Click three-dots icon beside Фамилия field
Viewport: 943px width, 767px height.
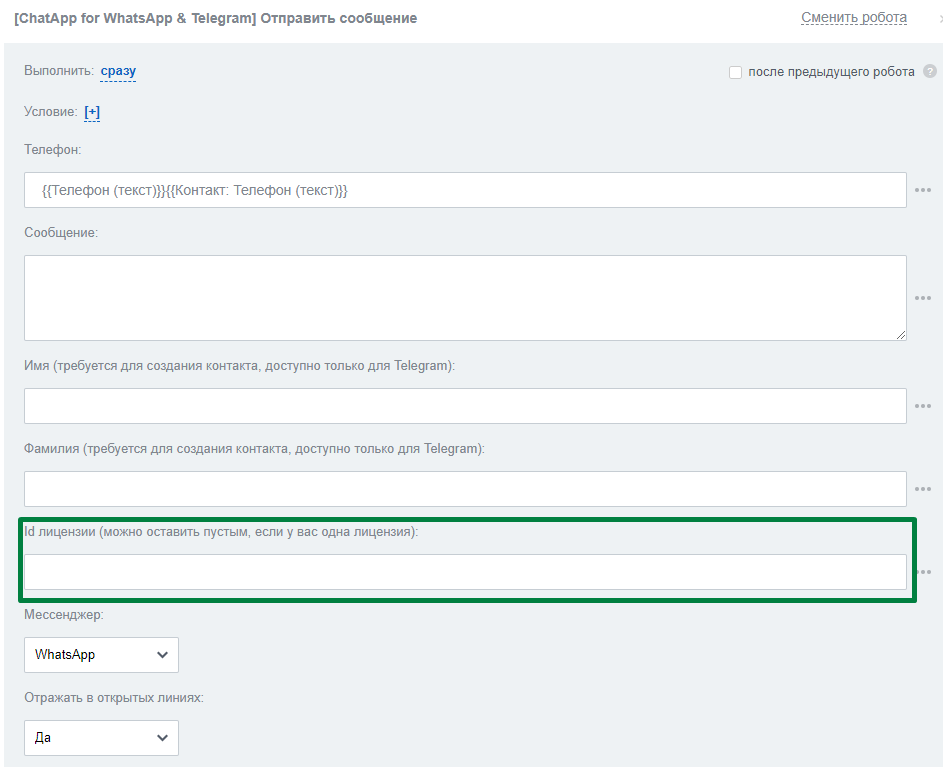tap(922, 489)
